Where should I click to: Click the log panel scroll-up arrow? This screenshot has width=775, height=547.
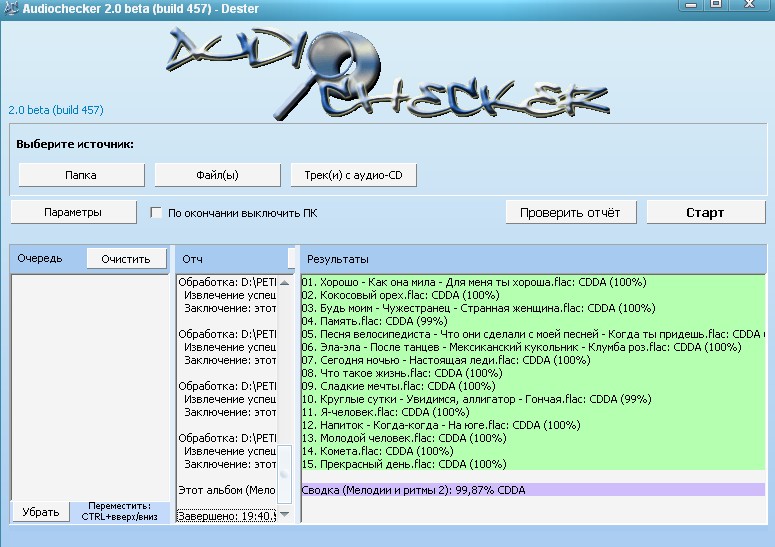[x=284, y=283]
